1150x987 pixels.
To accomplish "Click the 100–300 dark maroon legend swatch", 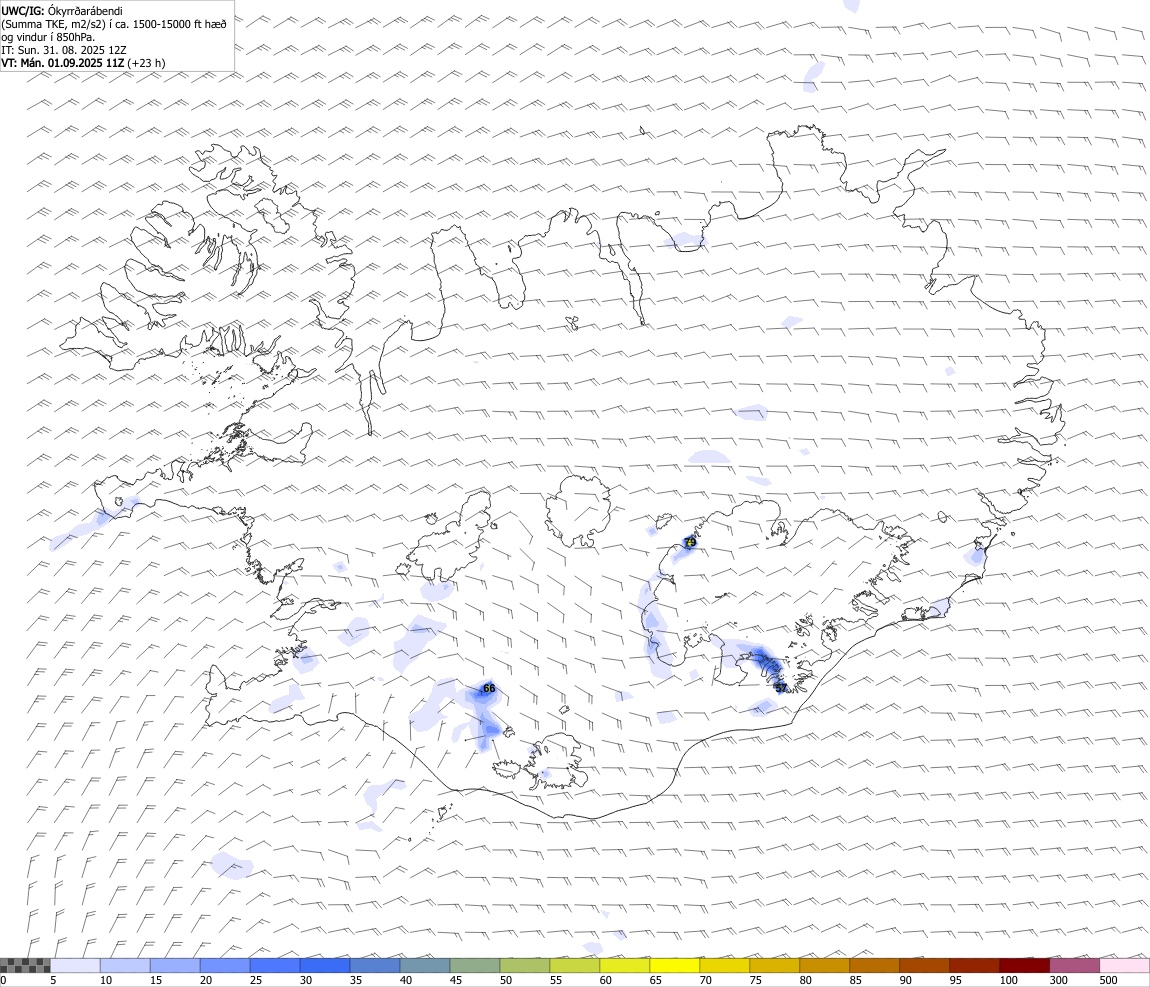I will point(1024,966).
